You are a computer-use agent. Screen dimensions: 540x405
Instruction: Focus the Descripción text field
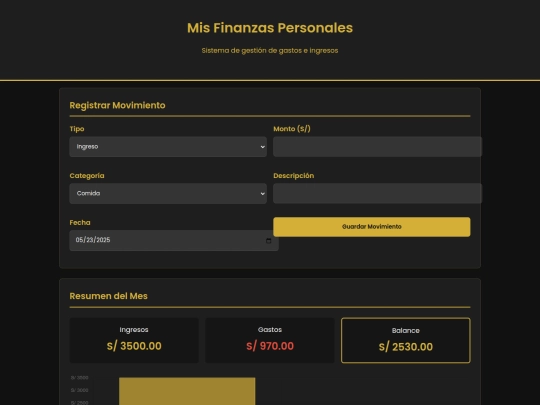377,193
